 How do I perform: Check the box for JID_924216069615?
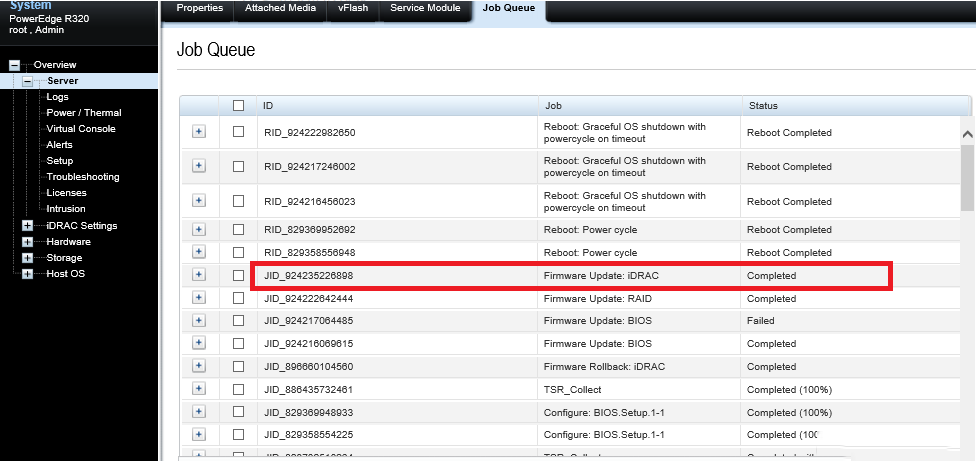[238, 343]
